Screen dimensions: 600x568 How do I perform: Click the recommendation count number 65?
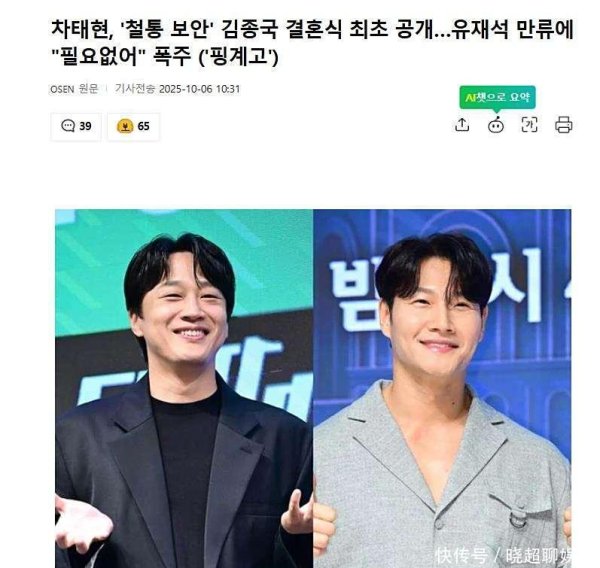[x=143, y=126]
